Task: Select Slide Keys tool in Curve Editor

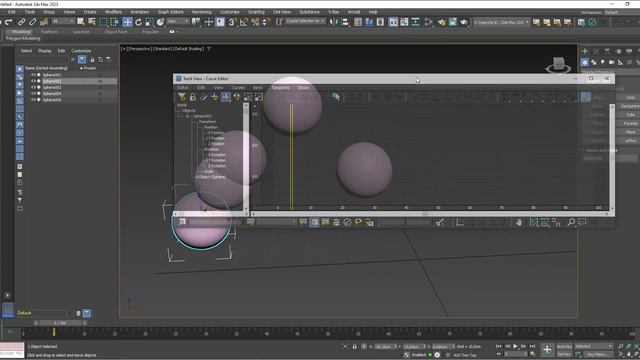Action: coord(237,97)
